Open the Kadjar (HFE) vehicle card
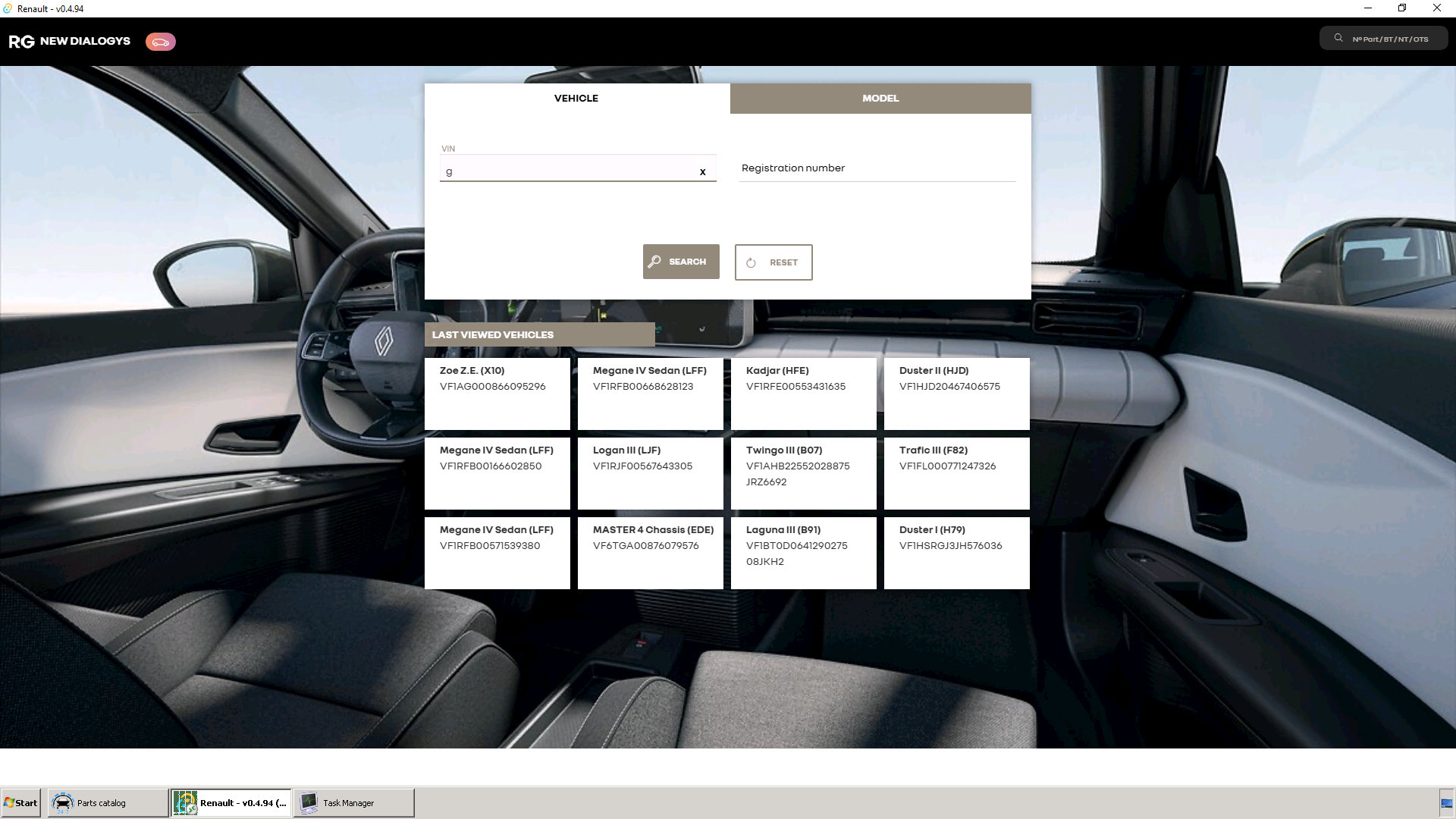 (804, 394)
